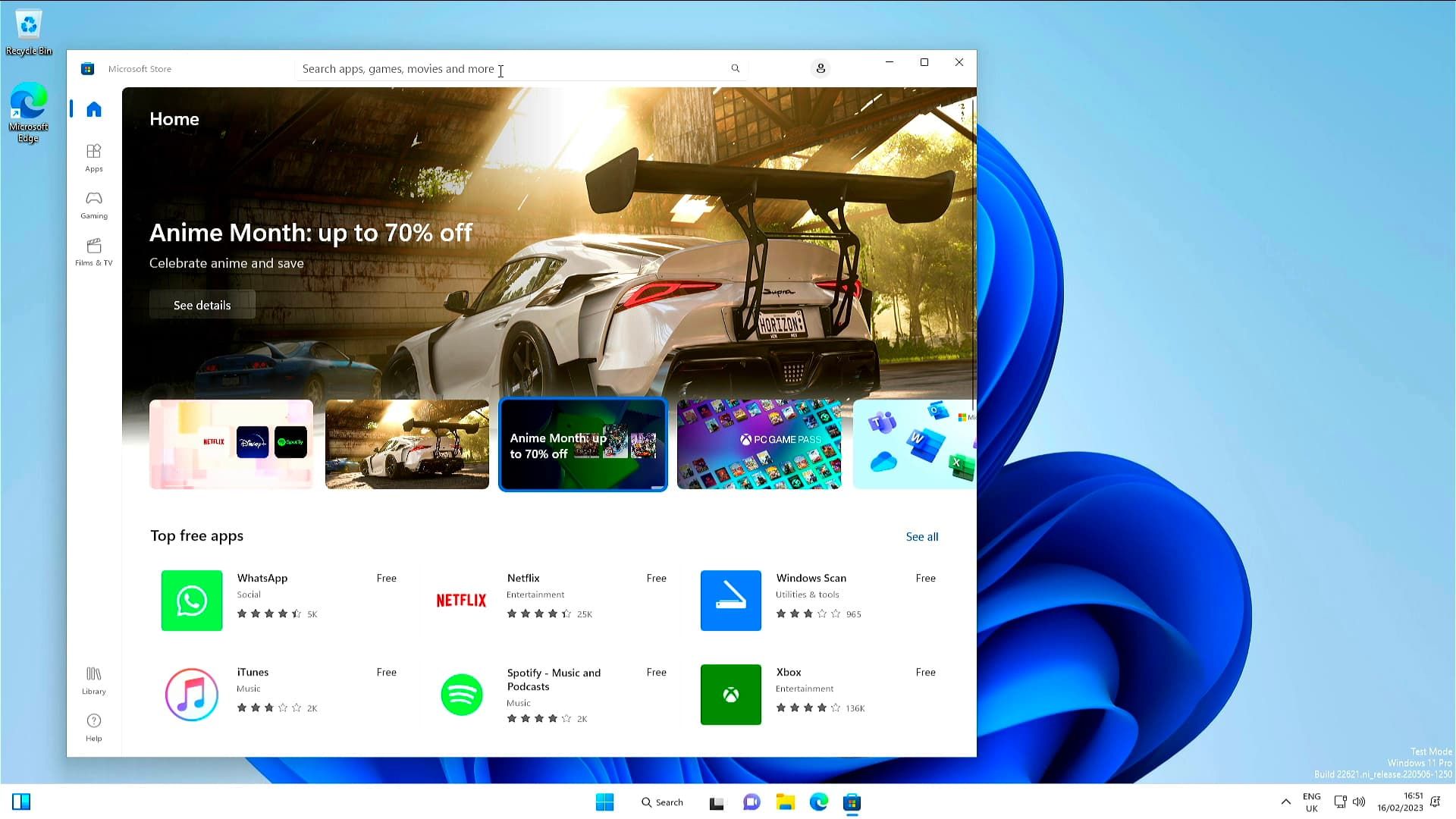Open Windows Start menu
Screen dimensions: 1456x819
pos(604,802)
